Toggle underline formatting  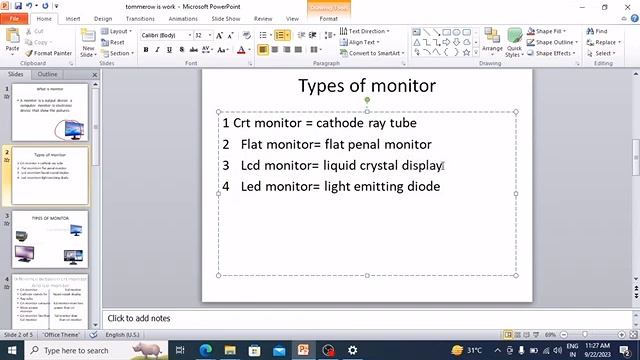point(169,50)
